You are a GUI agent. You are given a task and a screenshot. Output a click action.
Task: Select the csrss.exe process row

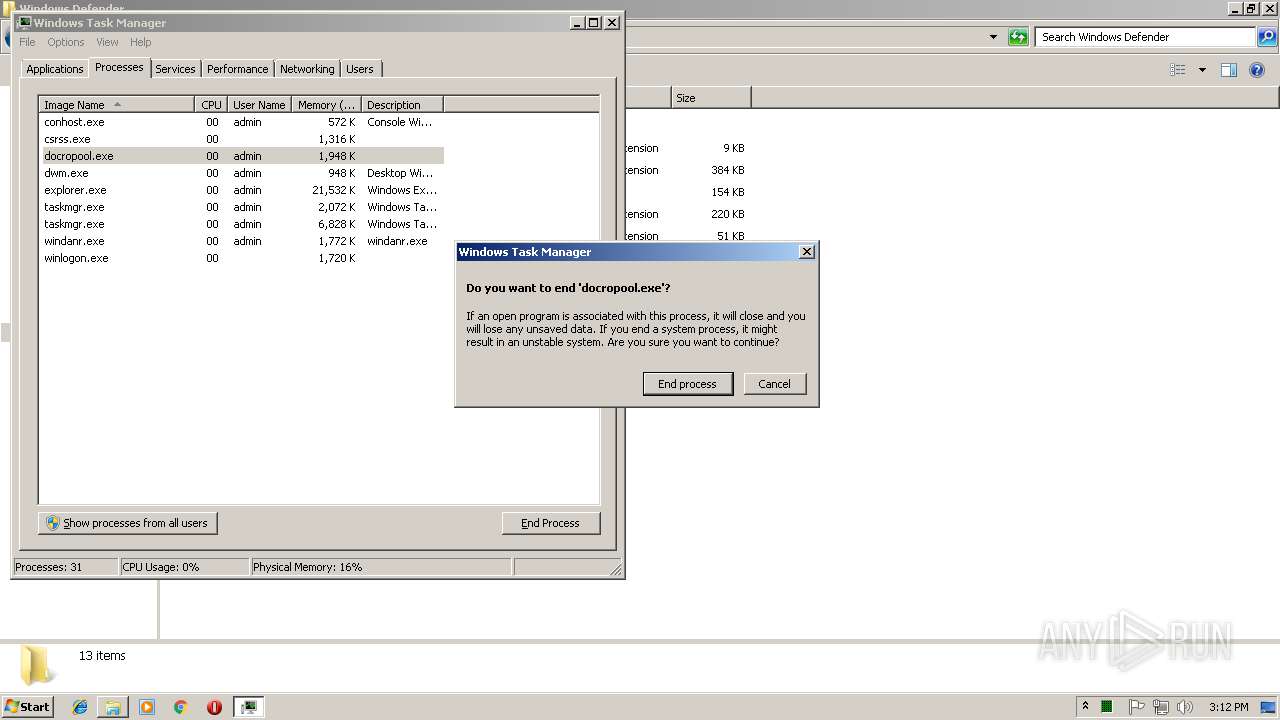click(241, 139)
